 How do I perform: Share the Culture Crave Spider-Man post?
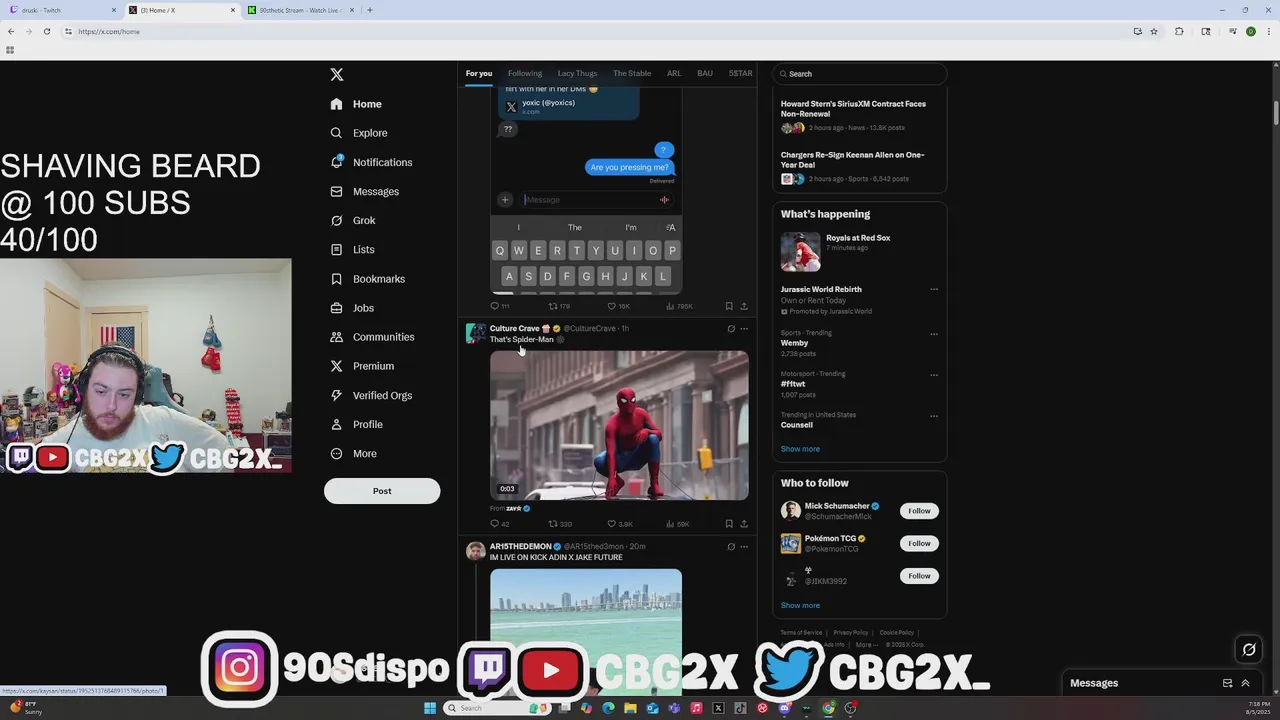(744, 524)
